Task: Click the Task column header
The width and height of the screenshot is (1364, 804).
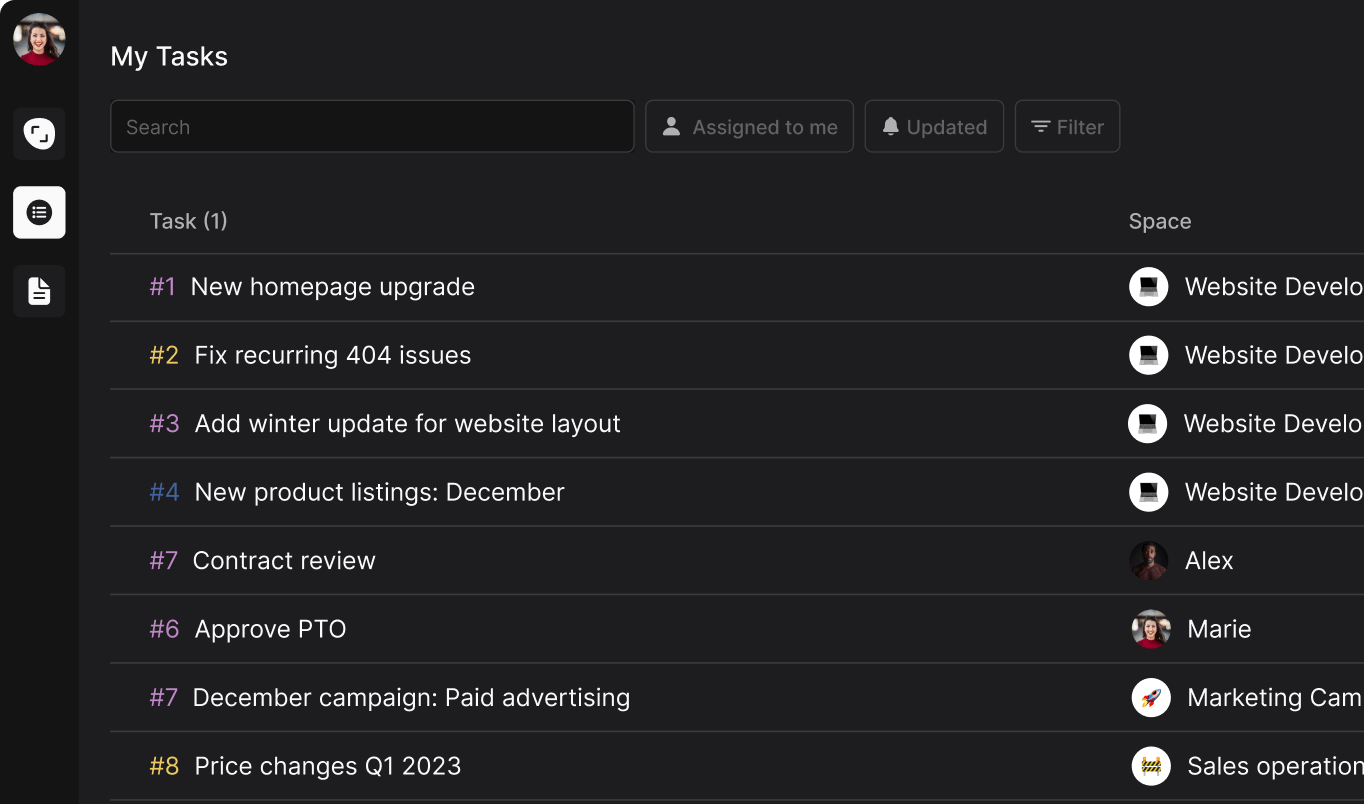Action: pos(188,221)
